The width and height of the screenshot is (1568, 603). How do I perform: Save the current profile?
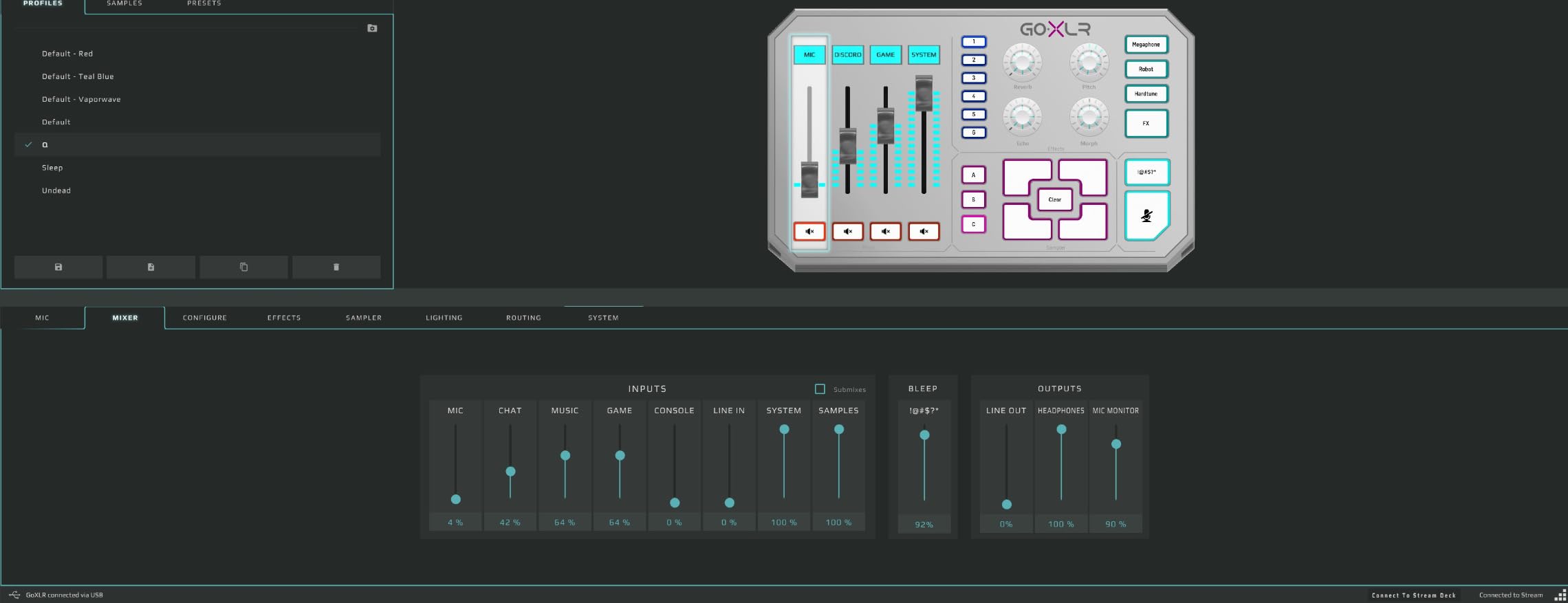click(x=58, y=267)
